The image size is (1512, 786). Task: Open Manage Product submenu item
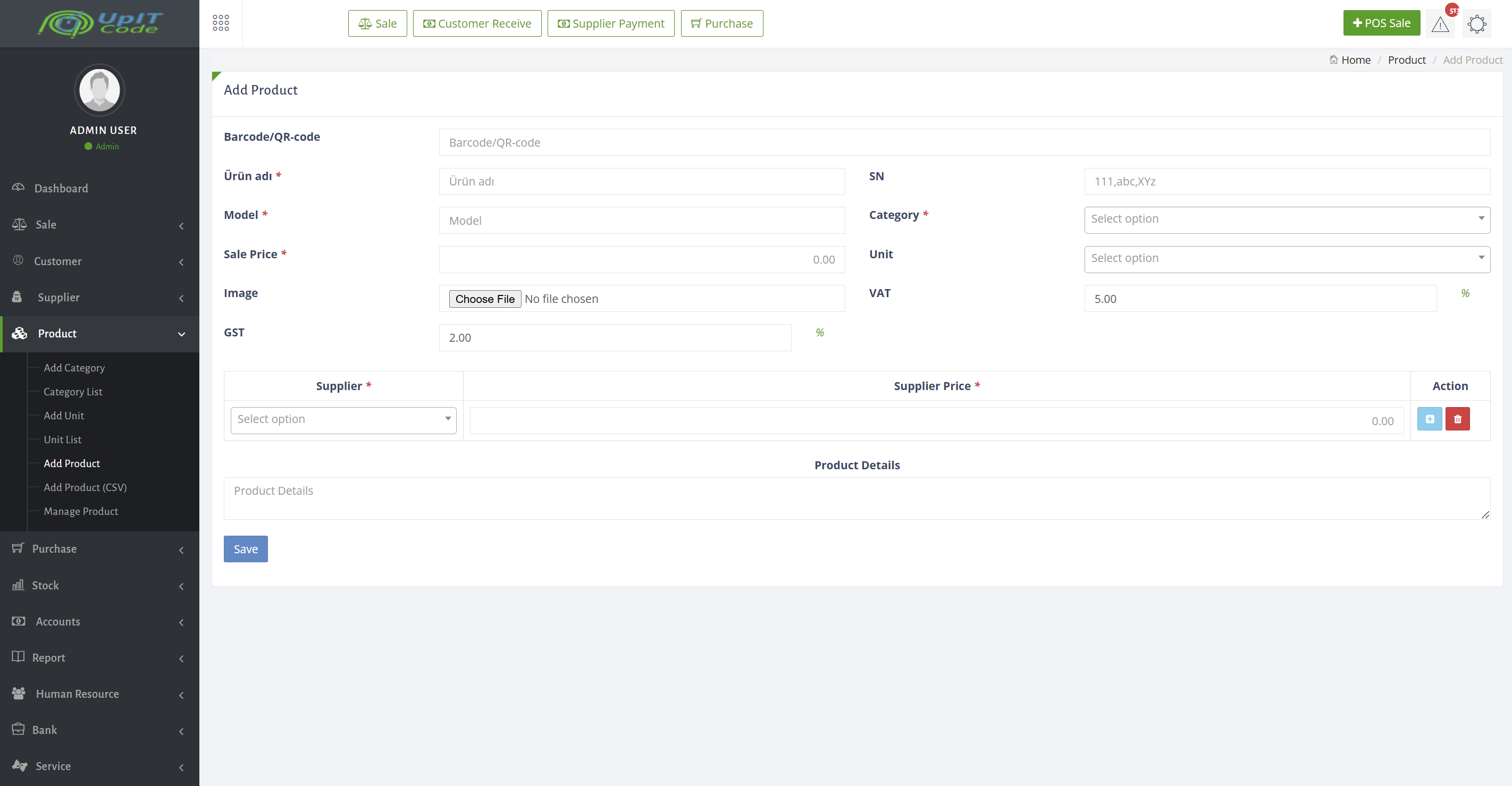pos(81,511)
